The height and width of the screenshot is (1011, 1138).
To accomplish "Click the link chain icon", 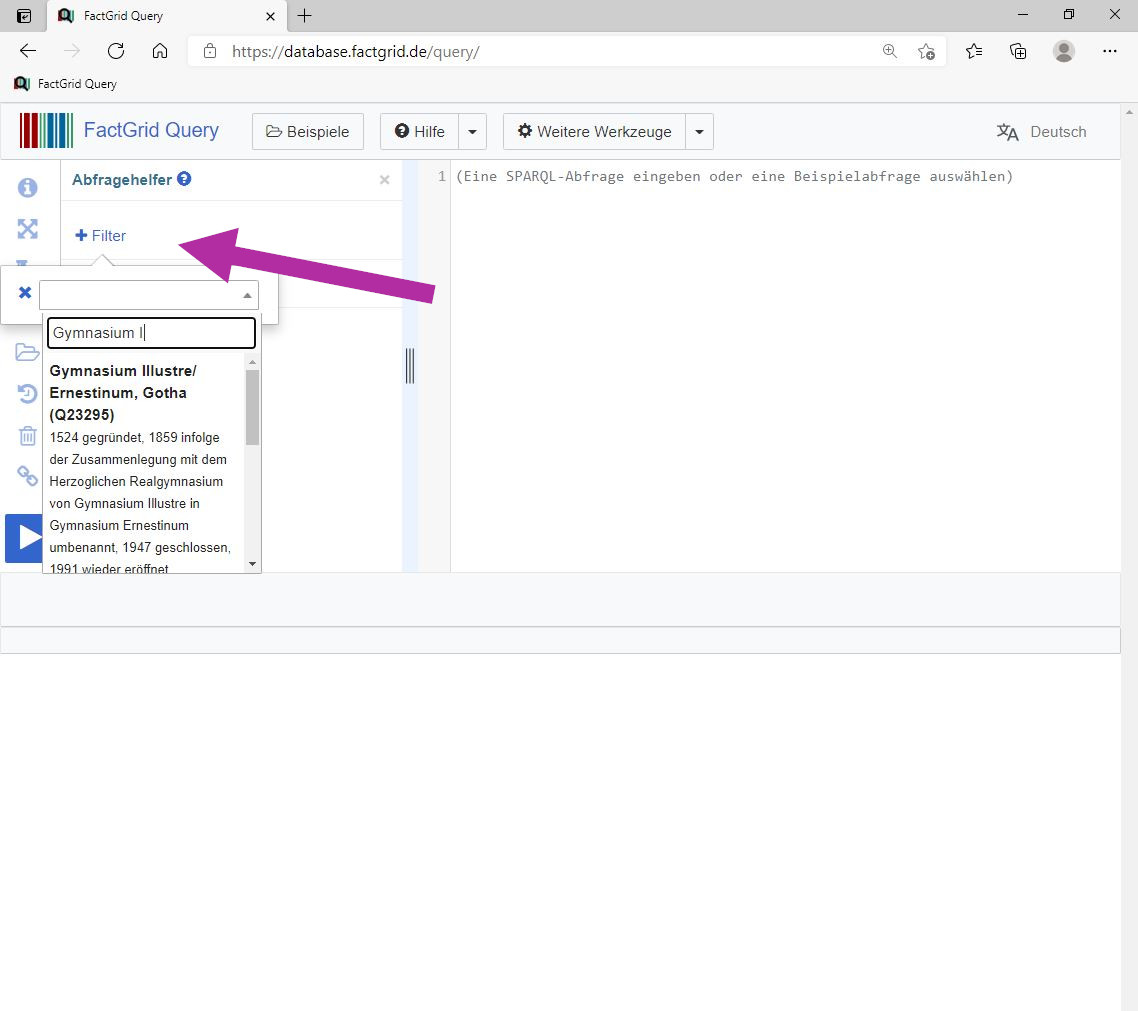I will [x=28, y=476].
